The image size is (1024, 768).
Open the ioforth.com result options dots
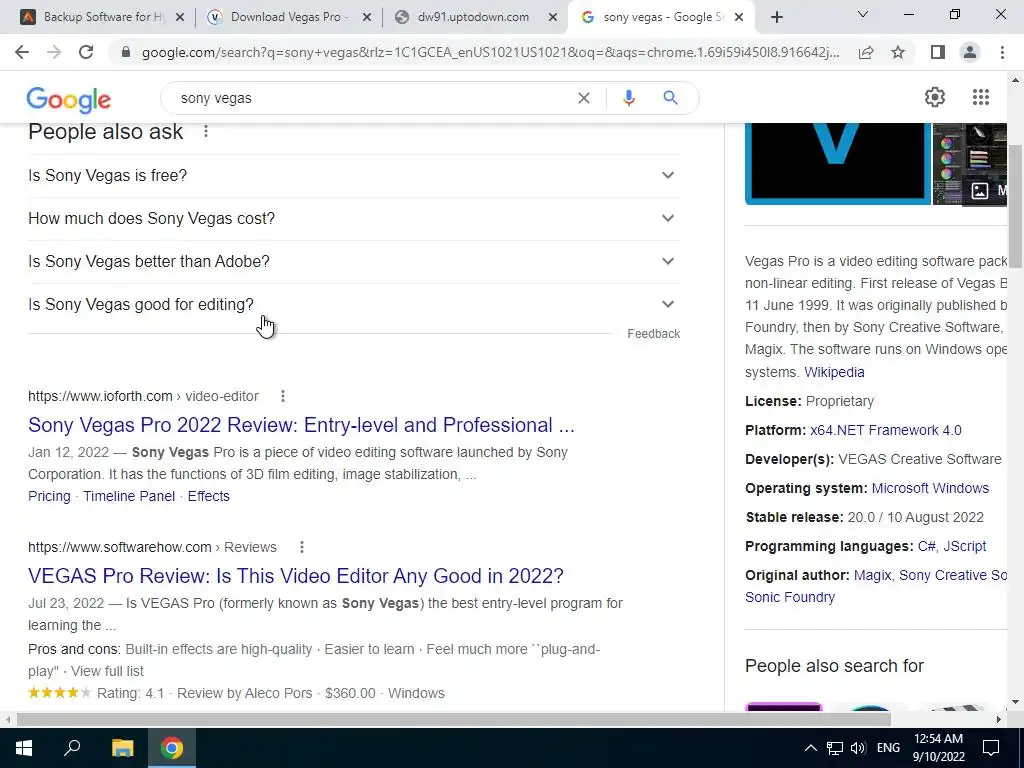(283, 396)
